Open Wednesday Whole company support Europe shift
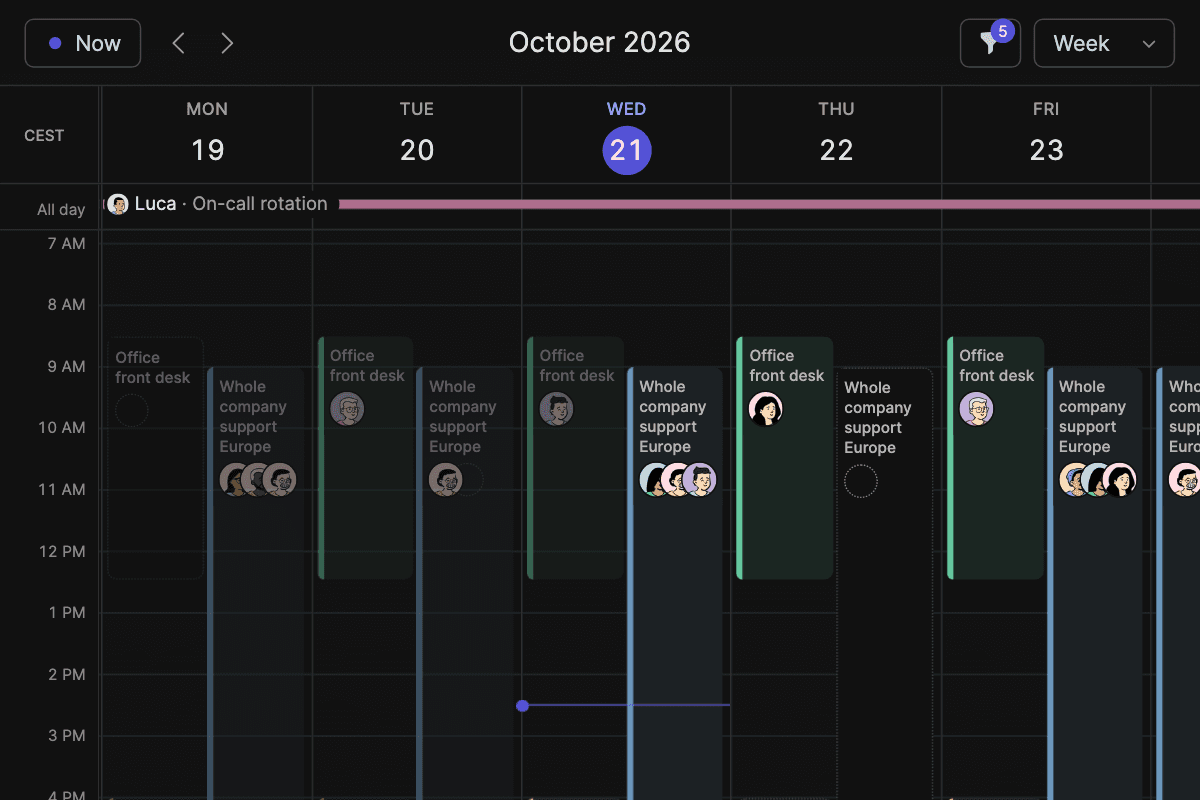Screen dimensions: 1200x800 (675, 584)
